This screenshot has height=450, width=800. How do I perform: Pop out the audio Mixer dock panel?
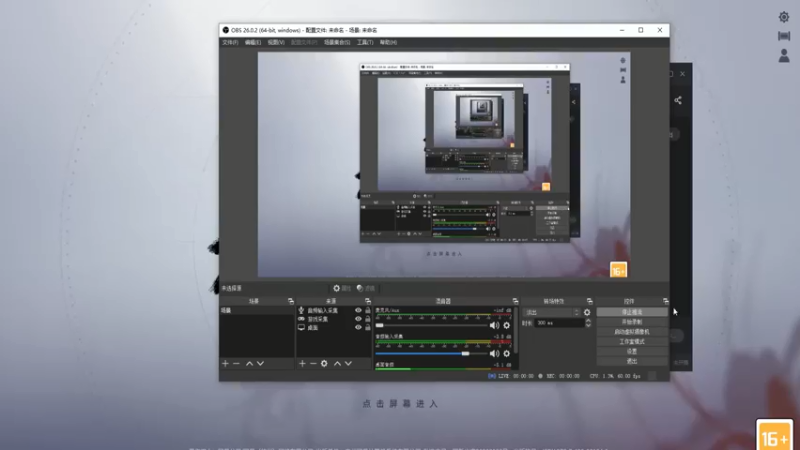515,301
